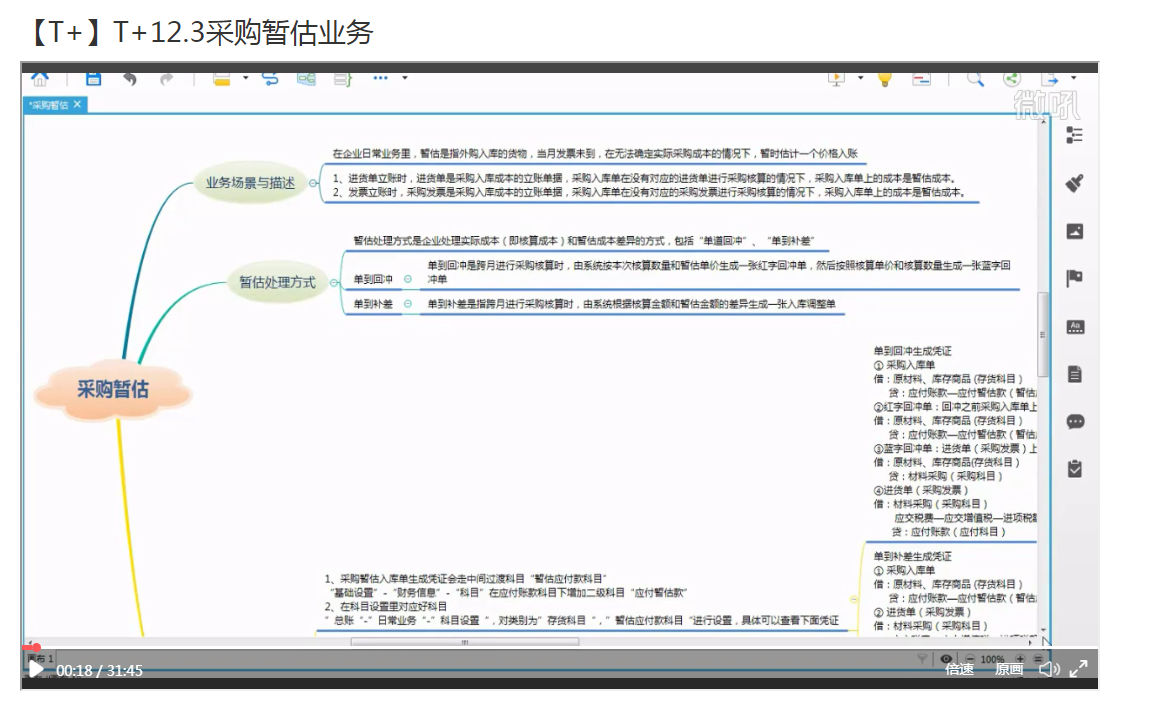Image resolution: width=1160 pixels, height=711 pixels.
Task: Toggle the eye visibility icon in status bar
Action: 946,658
